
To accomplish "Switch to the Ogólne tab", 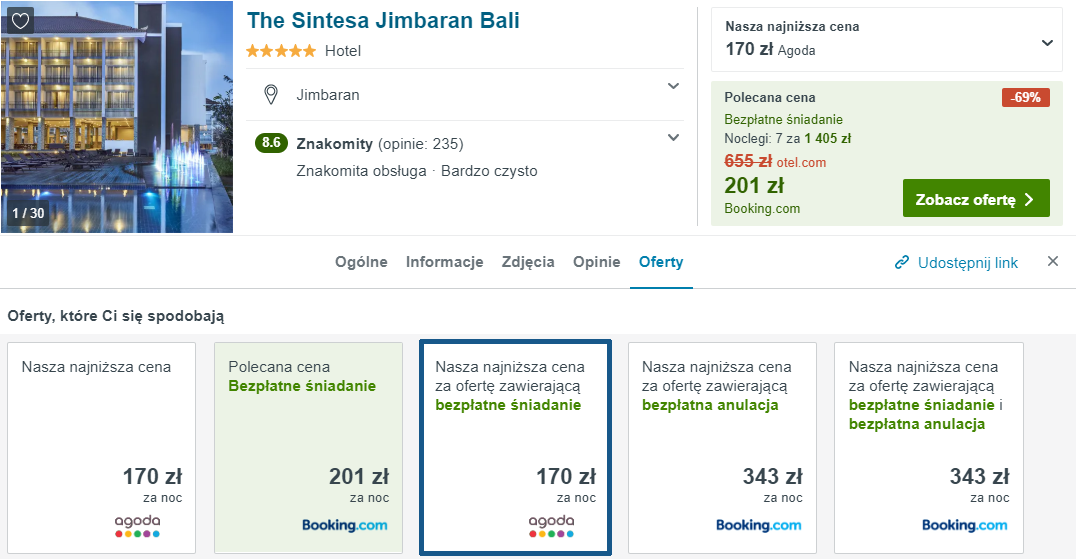I will pyautogui.click(x=361, y=262).
